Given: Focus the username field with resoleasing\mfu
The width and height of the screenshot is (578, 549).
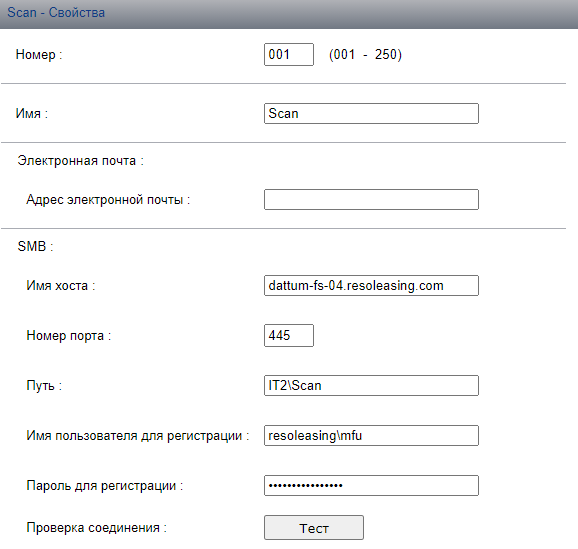Looking at the screenshot, I should (371, 435).
